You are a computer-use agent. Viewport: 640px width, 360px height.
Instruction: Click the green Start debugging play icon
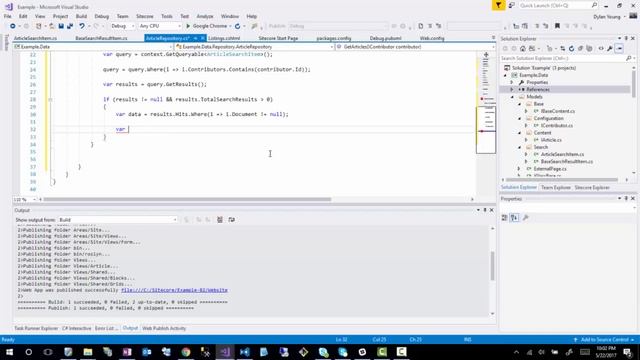[x=188, y=26]
